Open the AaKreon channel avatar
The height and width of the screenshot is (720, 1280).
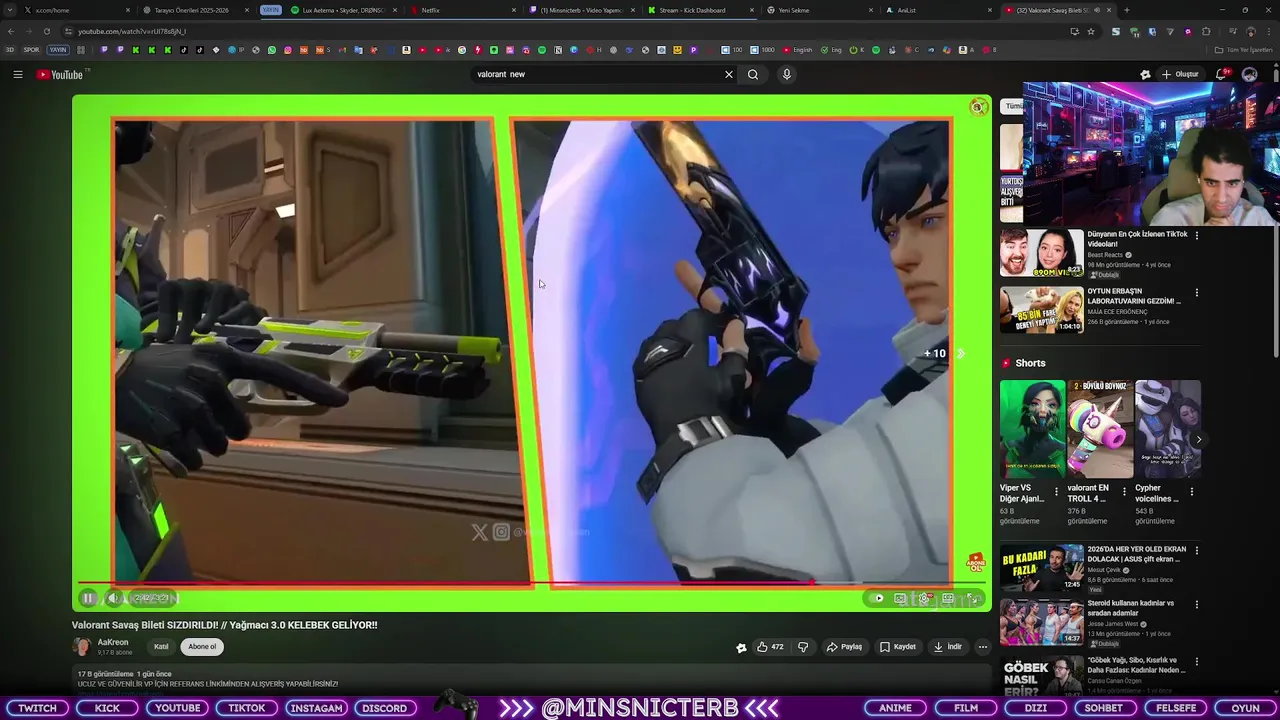82,647
